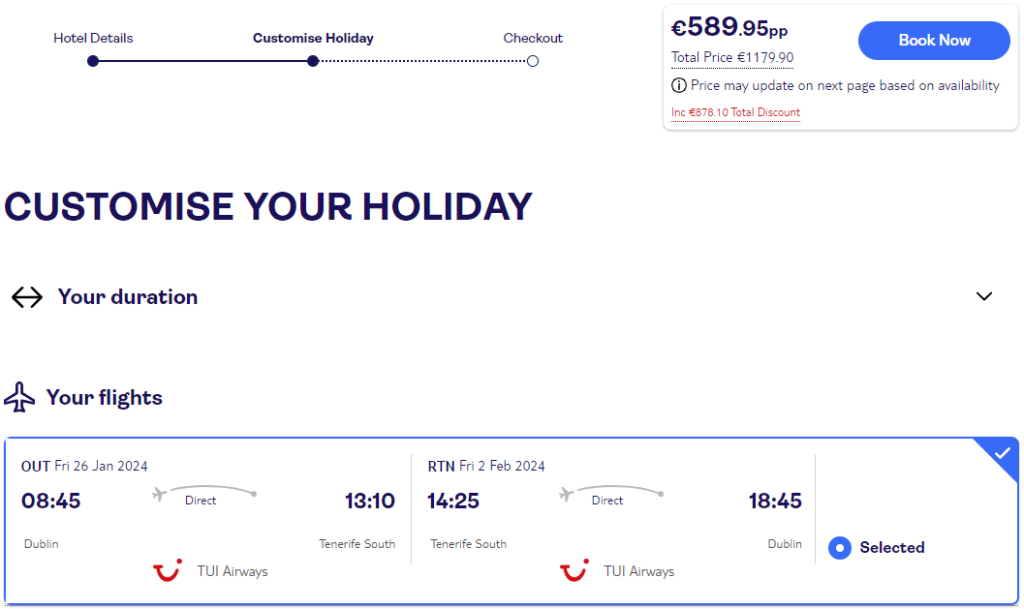The image size is (1024, 609).
Task: Click the Hotel Details progress dot
Action: (93, 61)
